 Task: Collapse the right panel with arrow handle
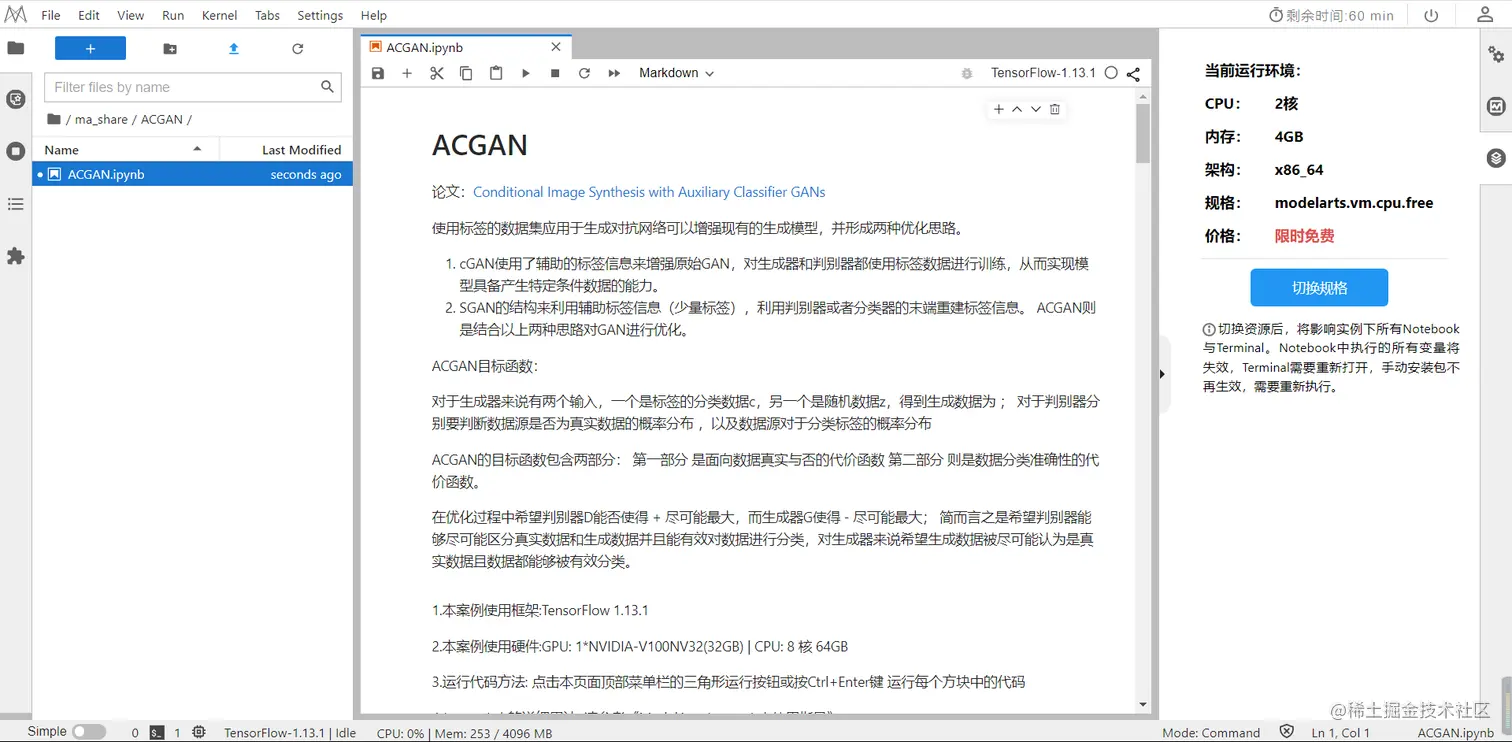click(x=1162, y=374)
